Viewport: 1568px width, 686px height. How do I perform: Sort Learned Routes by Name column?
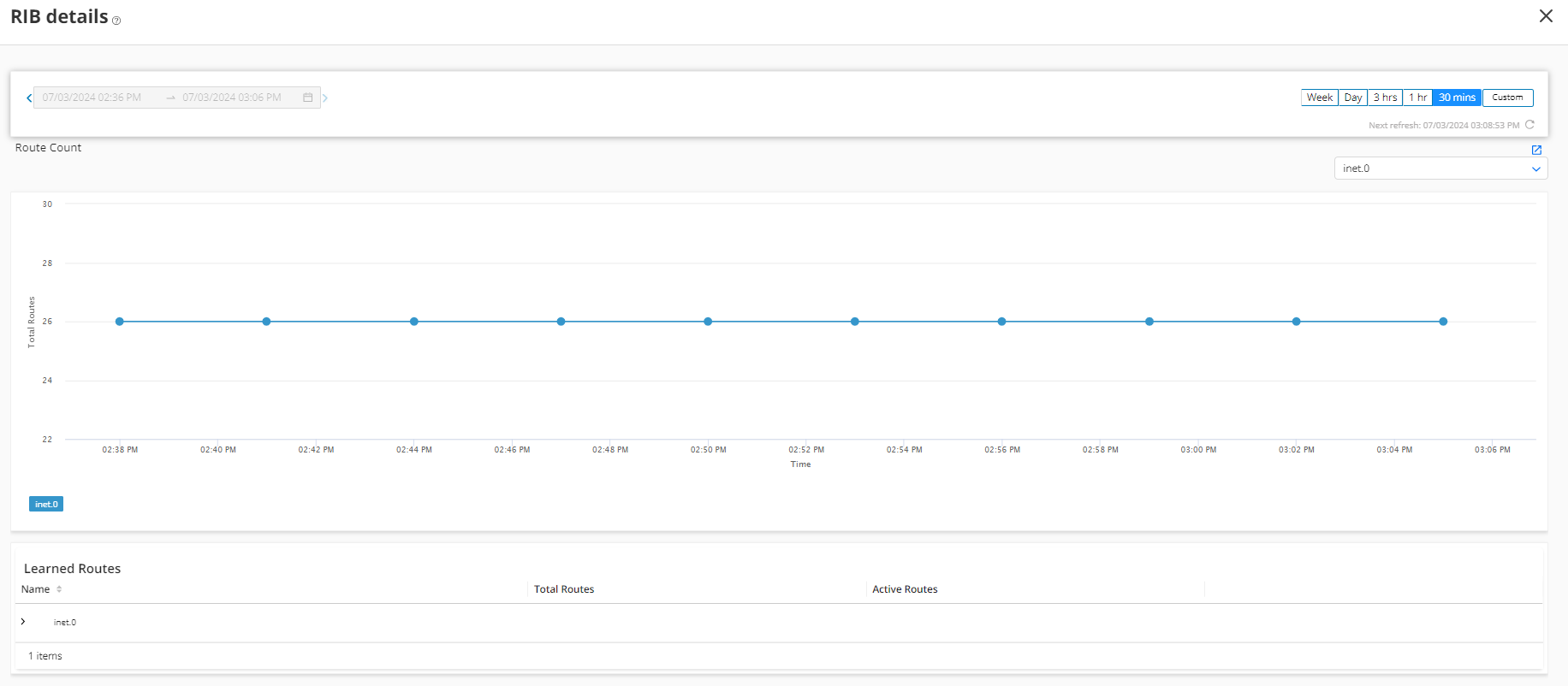click(59, 589)
